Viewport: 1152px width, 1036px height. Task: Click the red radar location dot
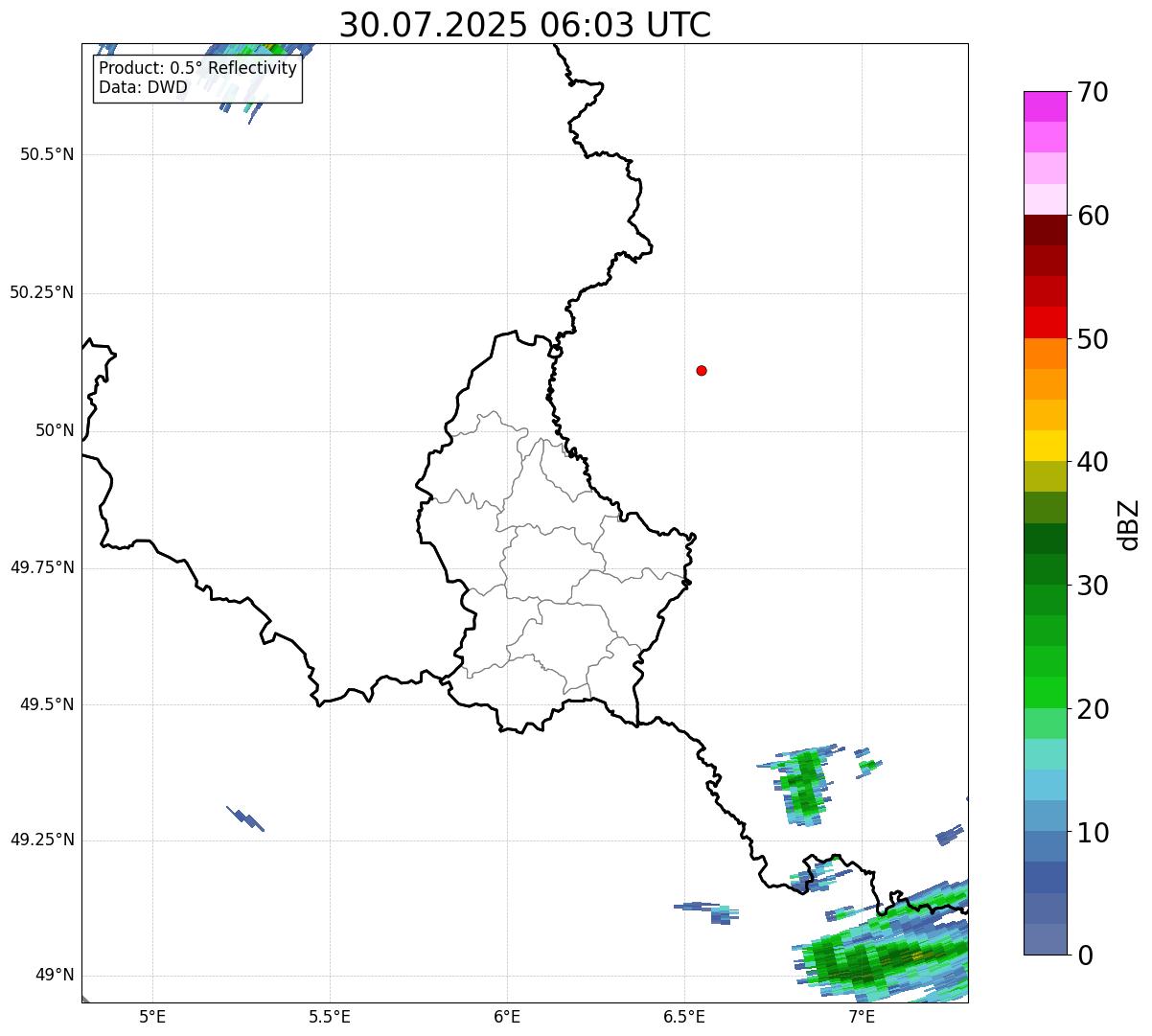(702, 370)
